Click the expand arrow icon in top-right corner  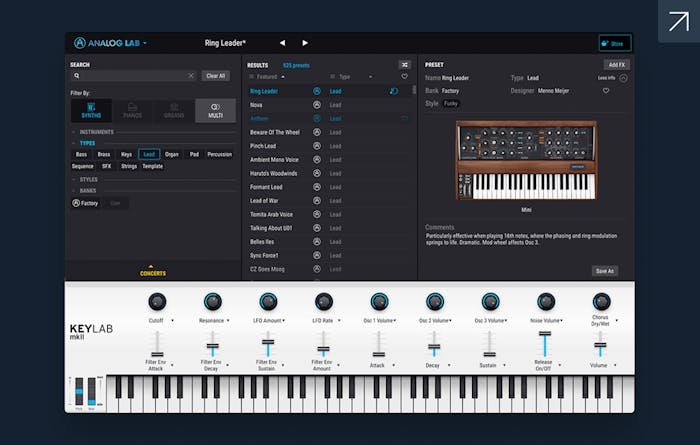pyautogui.click(x=678, y=21)
